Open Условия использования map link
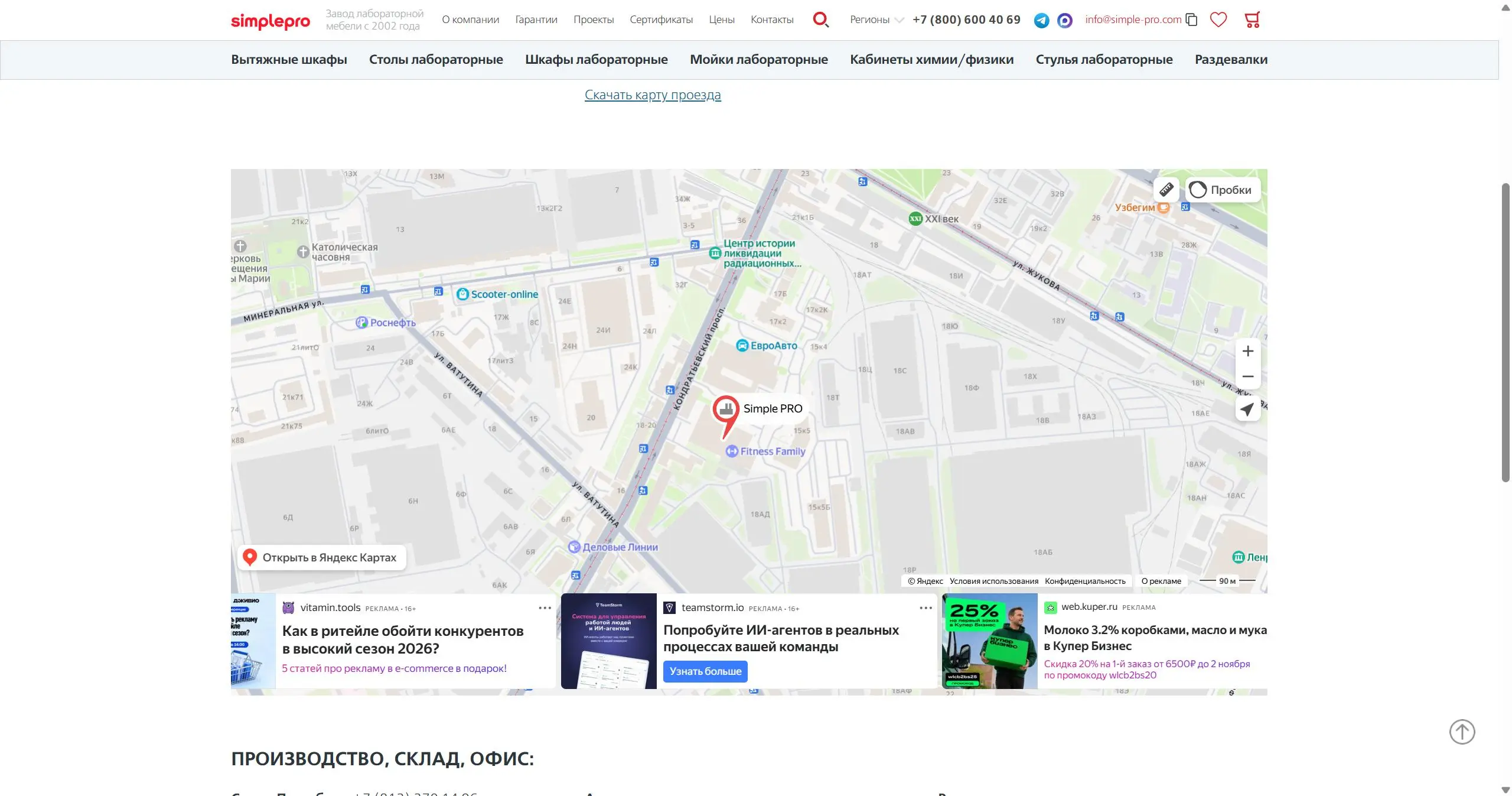Image resolution: width=1512 pixels, height=796 pixels. (994, 581)
